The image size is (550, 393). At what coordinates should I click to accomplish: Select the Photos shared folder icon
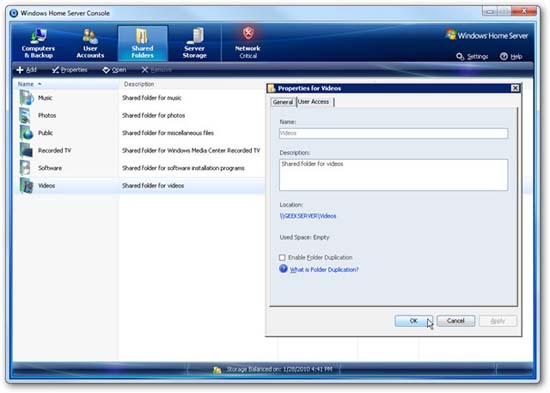point(25,115)
